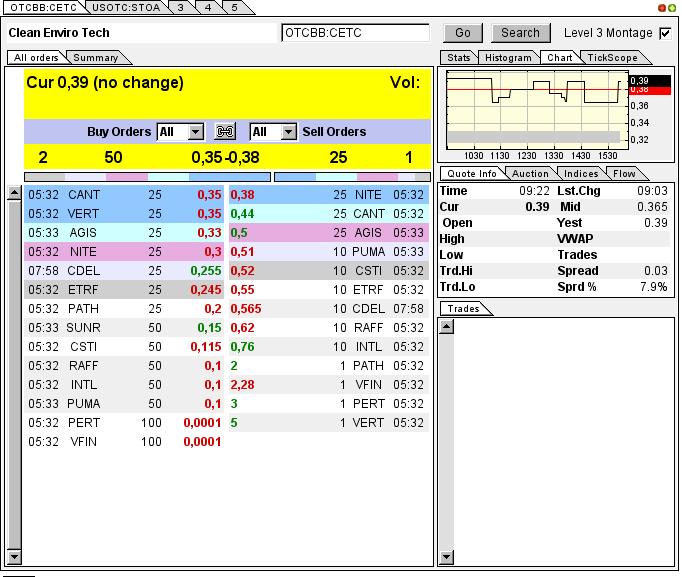Screen dimensions: 682x577
Task: Select the Flow tab
Action: [x=624, y=173]
